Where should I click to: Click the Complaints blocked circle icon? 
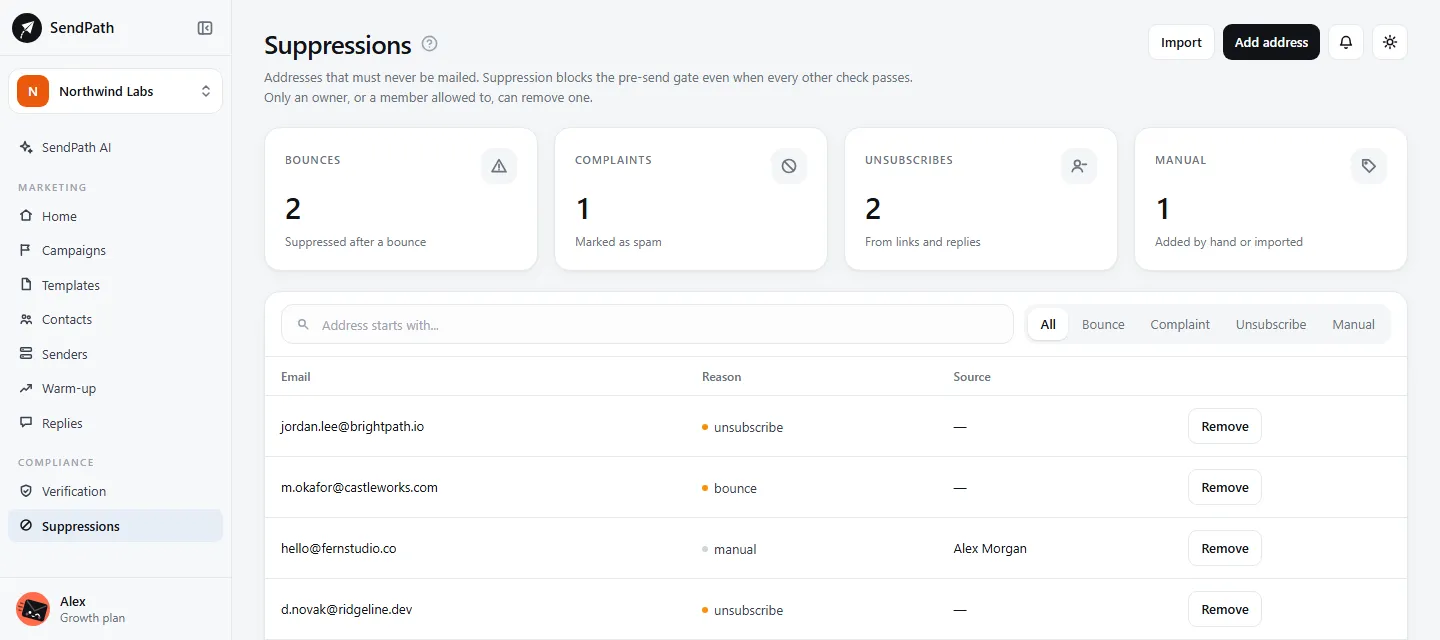point(789,166)
